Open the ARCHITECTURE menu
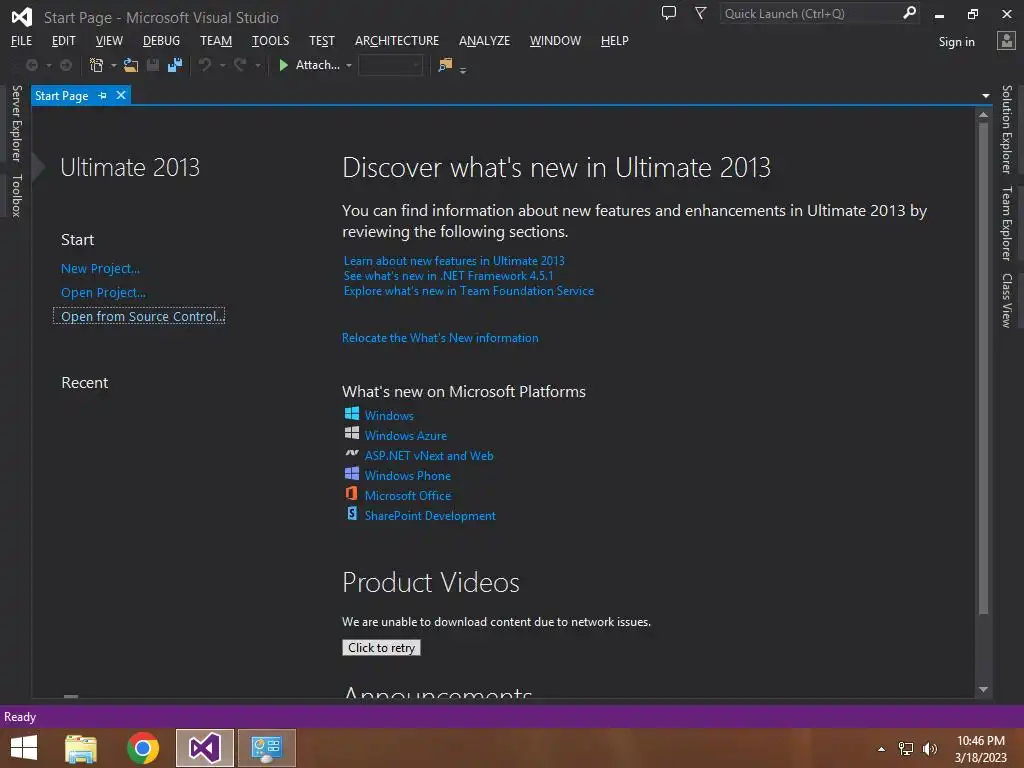1024x768 pixels. (397, 40)
